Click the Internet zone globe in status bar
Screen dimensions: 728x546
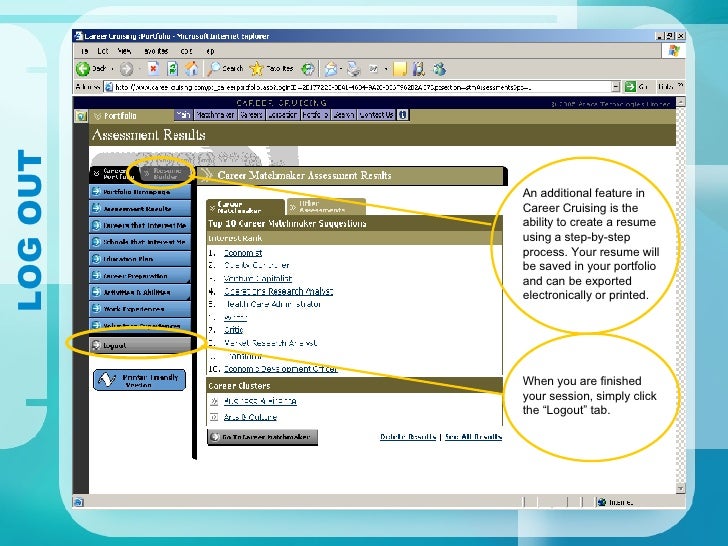pyautogui.click(x=602, y=502)
